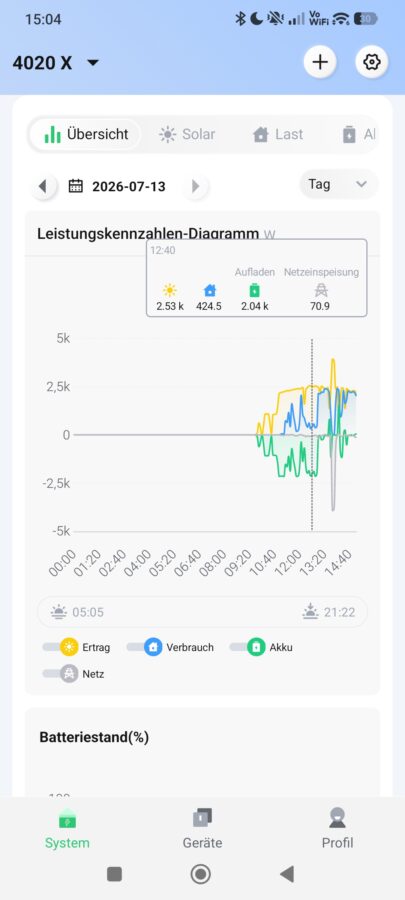Tap the sunset icon at 21:22
This screenshot has width=405, height=900.
click(310, 612)
